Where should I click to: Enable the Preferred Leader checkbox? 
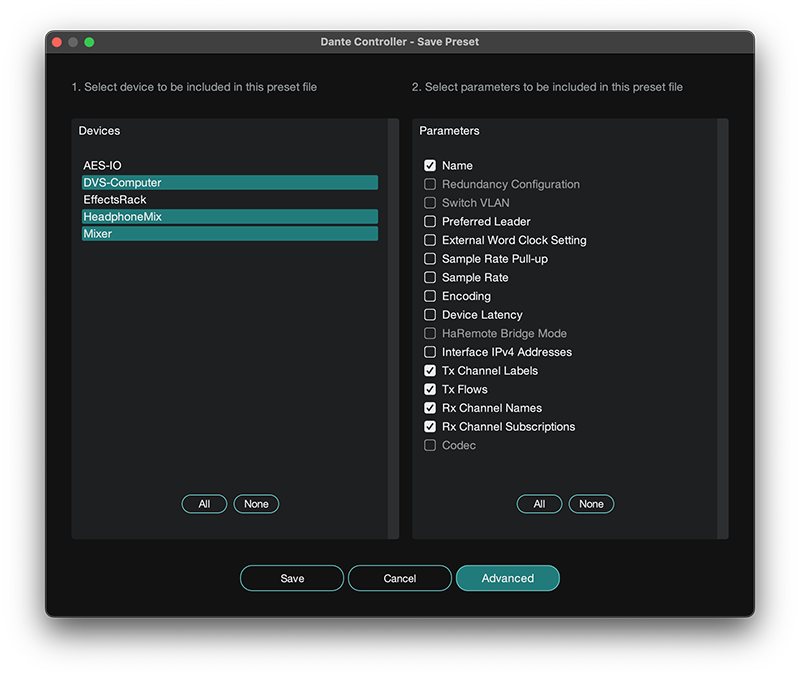pos(430,221)
